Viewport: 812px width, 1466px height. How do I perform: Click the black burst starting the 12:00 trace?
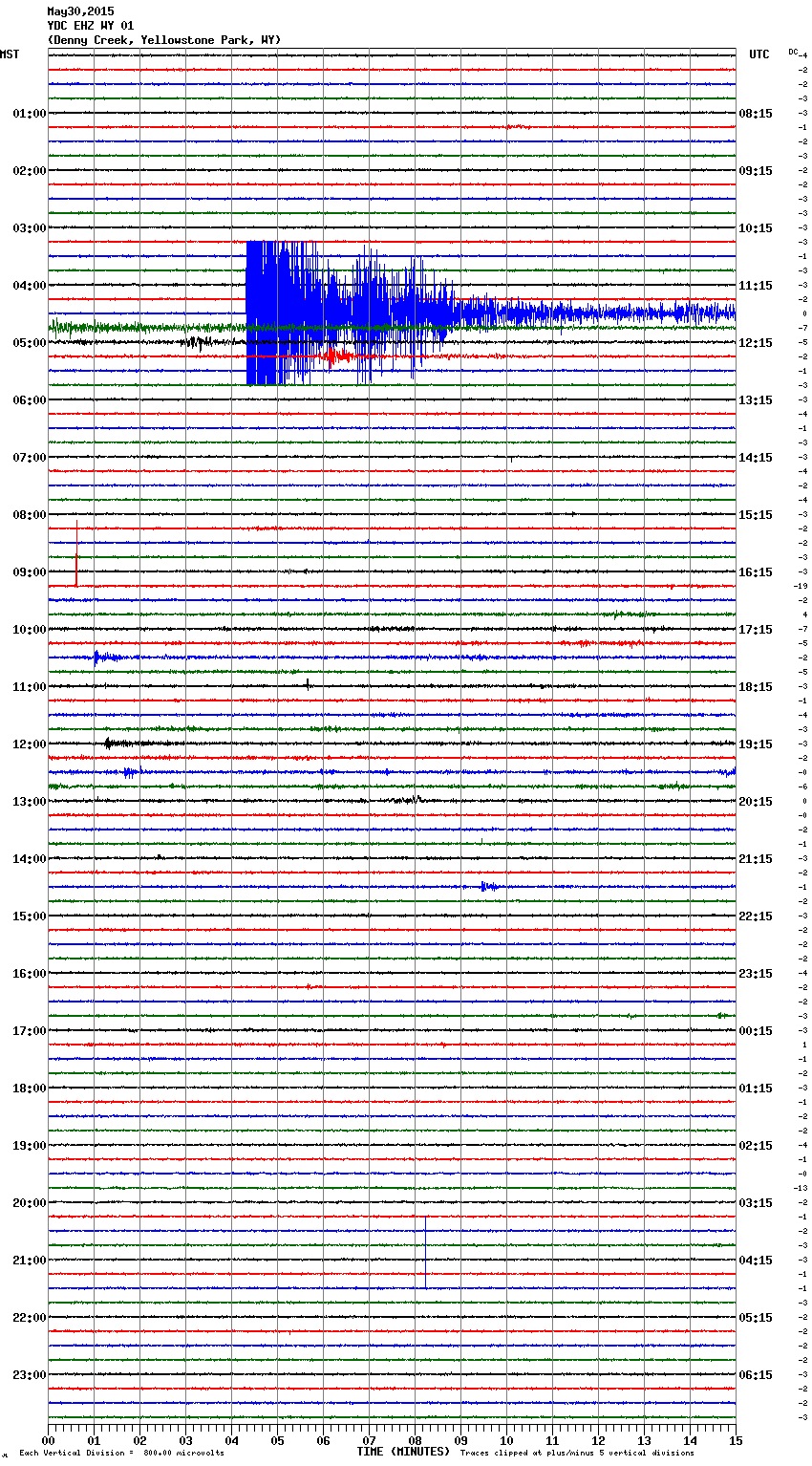tap(115, 743)
